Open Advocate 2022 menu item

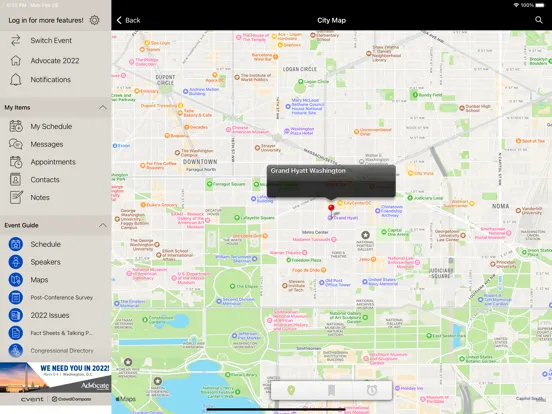tap(56, 61)
